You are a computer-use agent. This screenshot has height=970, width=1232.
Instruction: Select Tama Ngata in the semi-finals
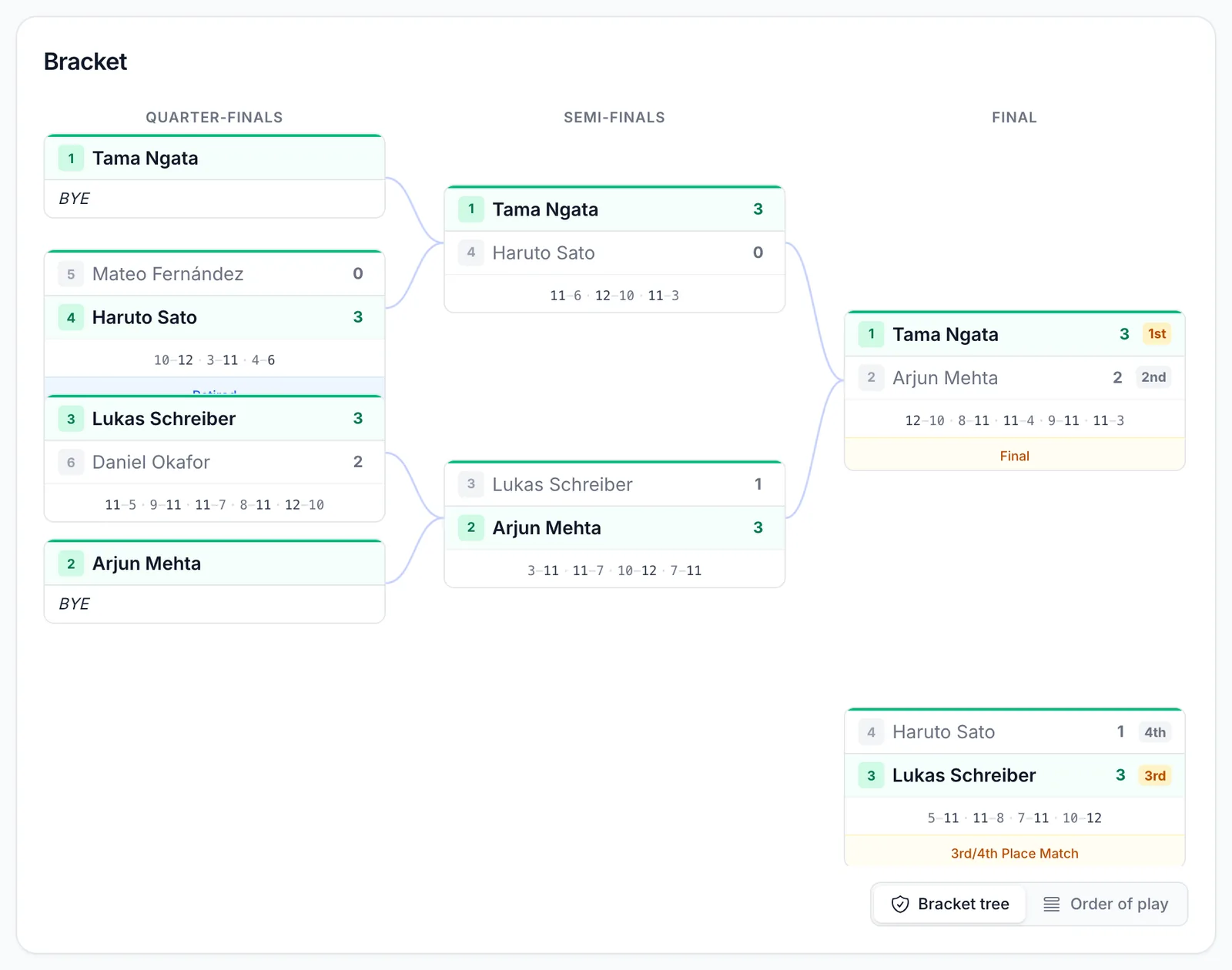coord(614,209)
